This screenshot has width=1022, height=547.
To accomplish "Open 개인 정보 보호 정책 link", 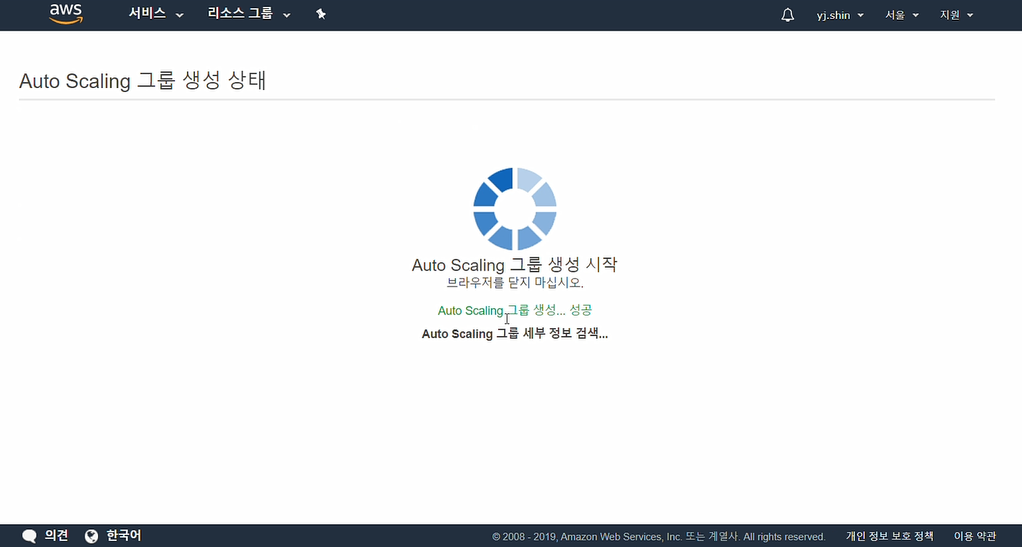I will (x=890, y=537).
